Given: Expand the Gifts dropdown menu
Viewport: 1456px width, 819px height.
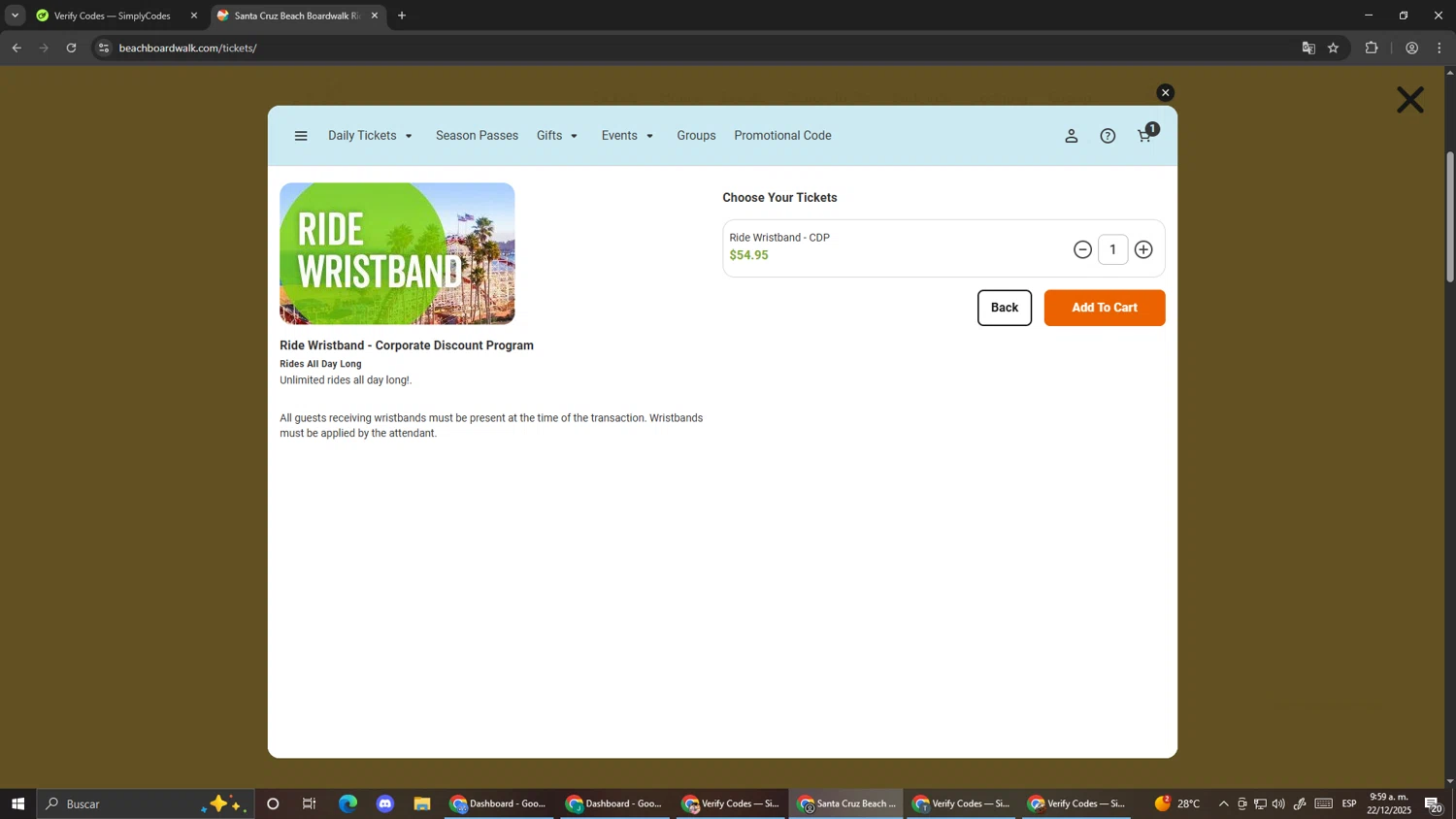Looking at the screenshot, I should pyautogui.click(x=557, y=136).
